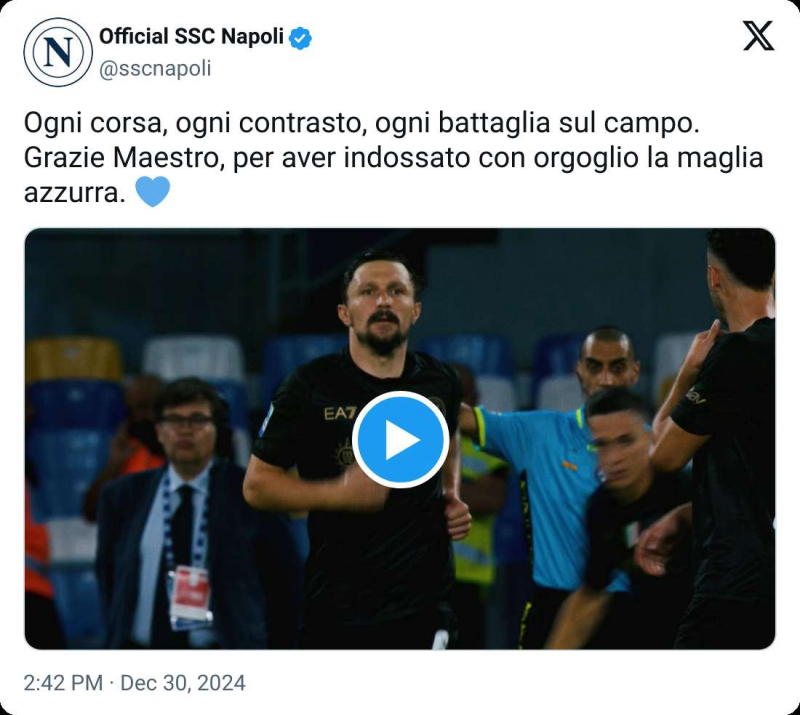Click the player at the thumbnail's right edge
This screenshot has width=800, height=715.
tap(730, 440)
